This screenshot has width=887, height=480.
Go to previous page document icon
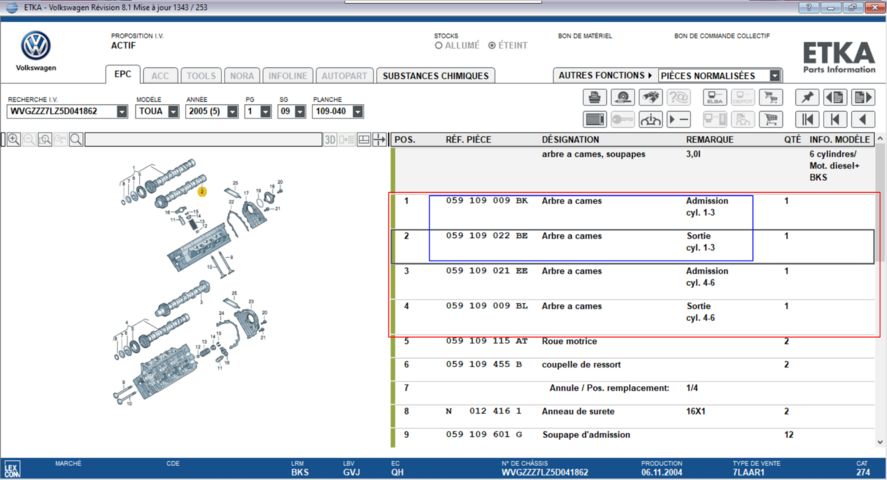click(x=835, y=97)
